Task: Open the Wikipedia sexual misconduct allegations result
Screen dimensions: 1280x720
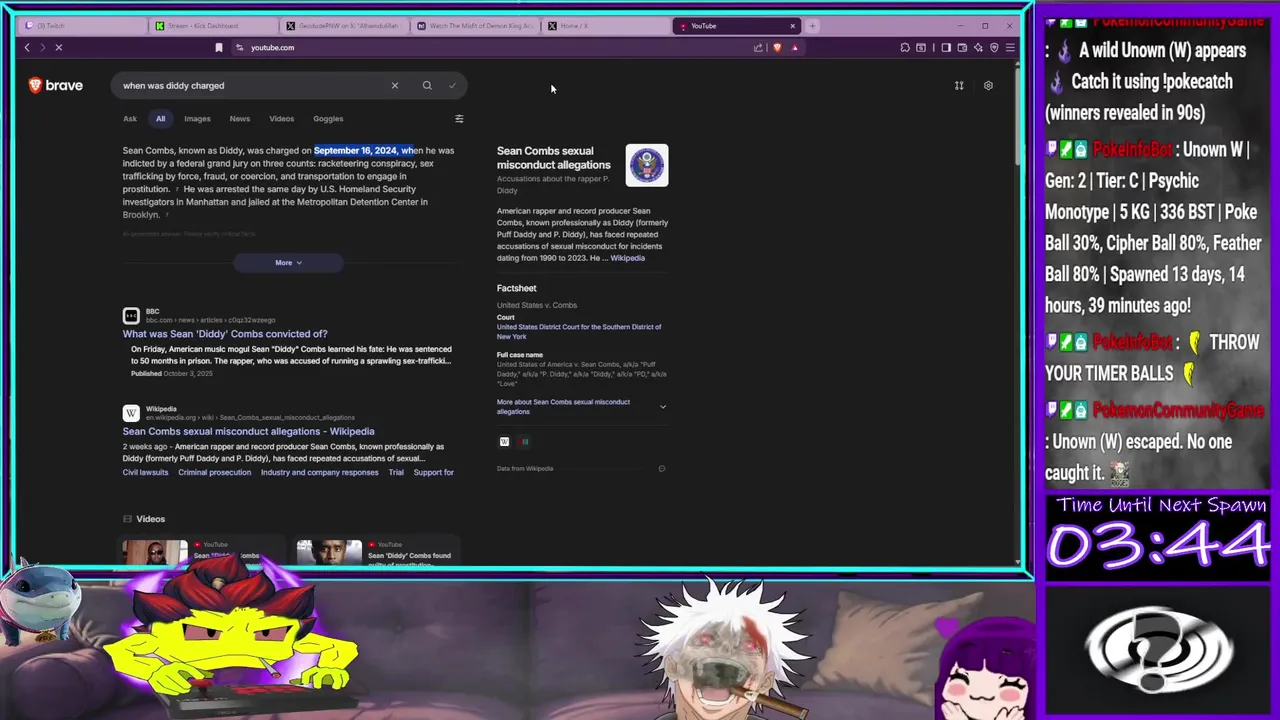Action: [x=248, y=431]
